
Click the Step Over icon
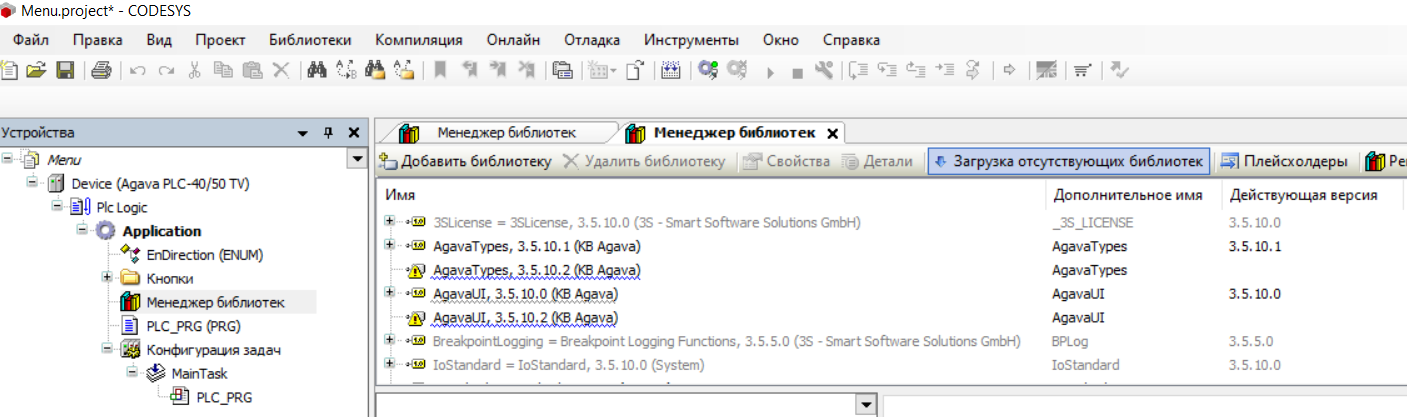point(858,71)
